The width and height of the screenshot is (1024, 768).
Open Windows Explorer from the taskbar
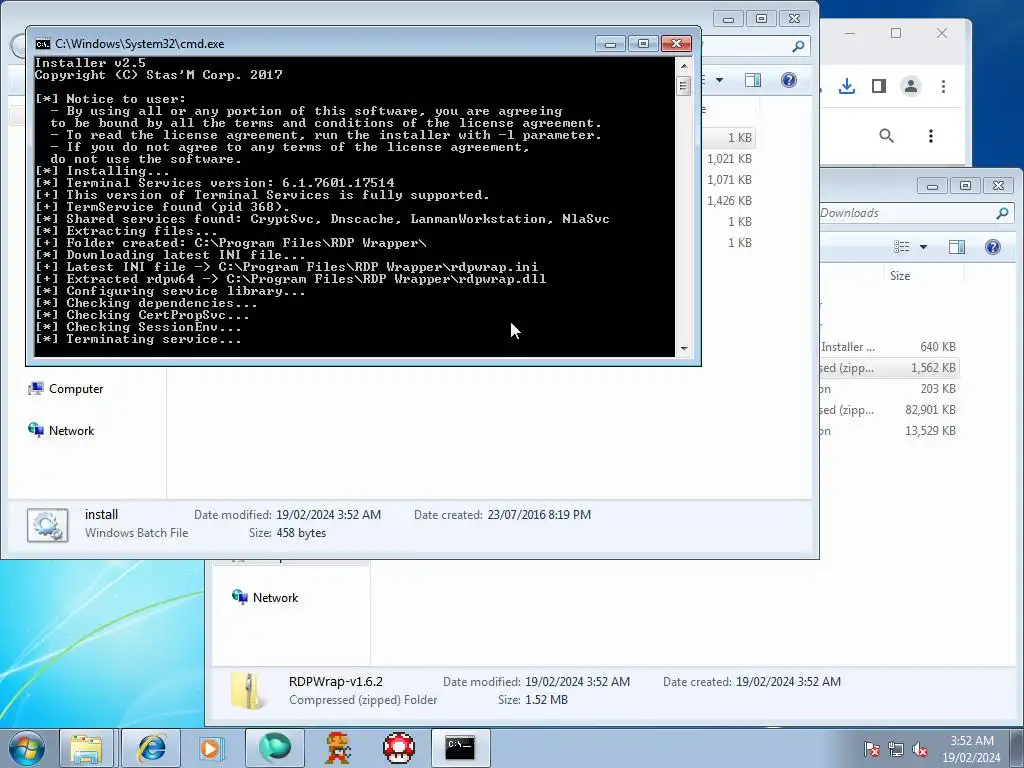pos(86,748)
